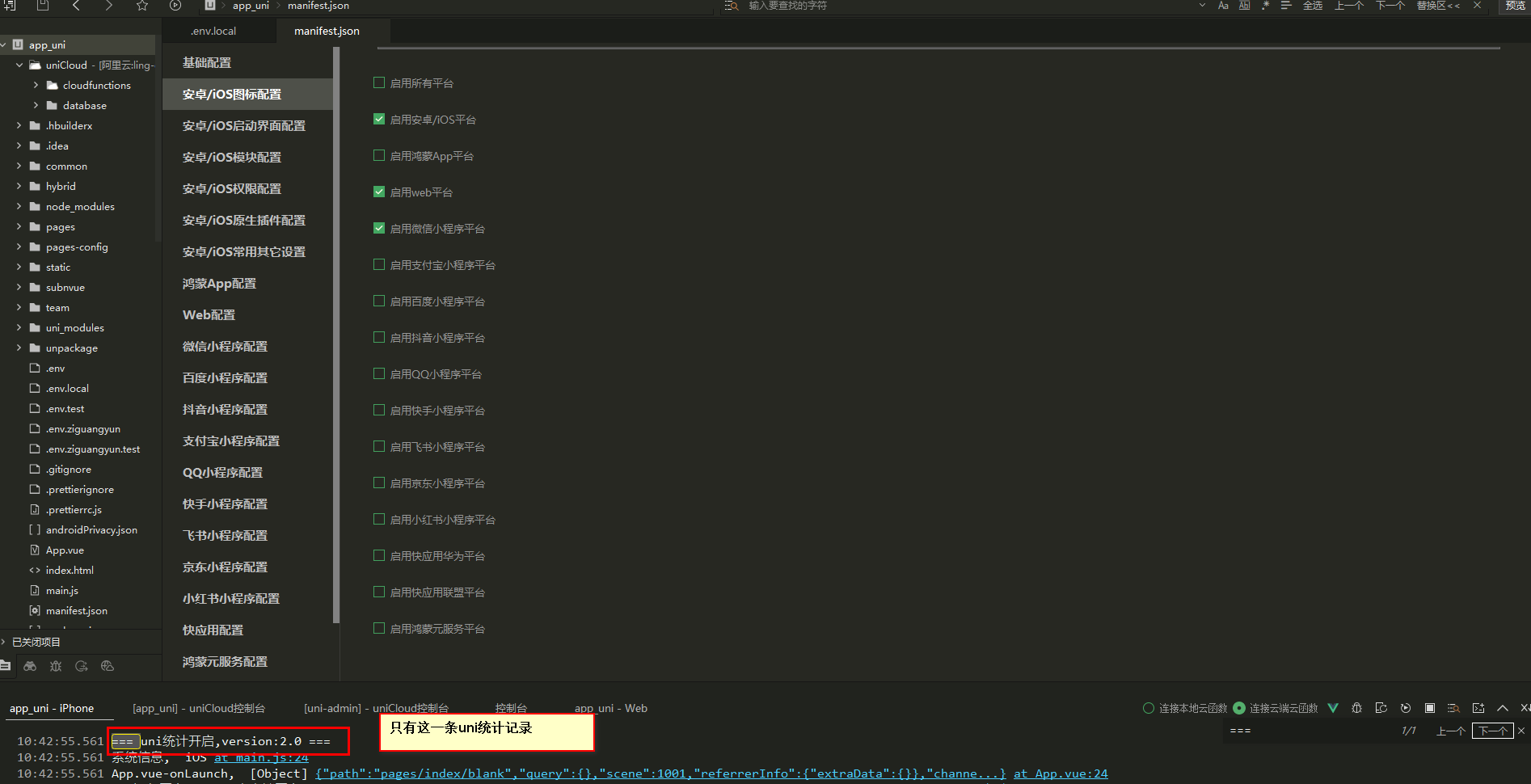The image size is (1531, 784).
Task: Check the 启用支付宝小程序平台 checkbox
Action: [379, 264]
